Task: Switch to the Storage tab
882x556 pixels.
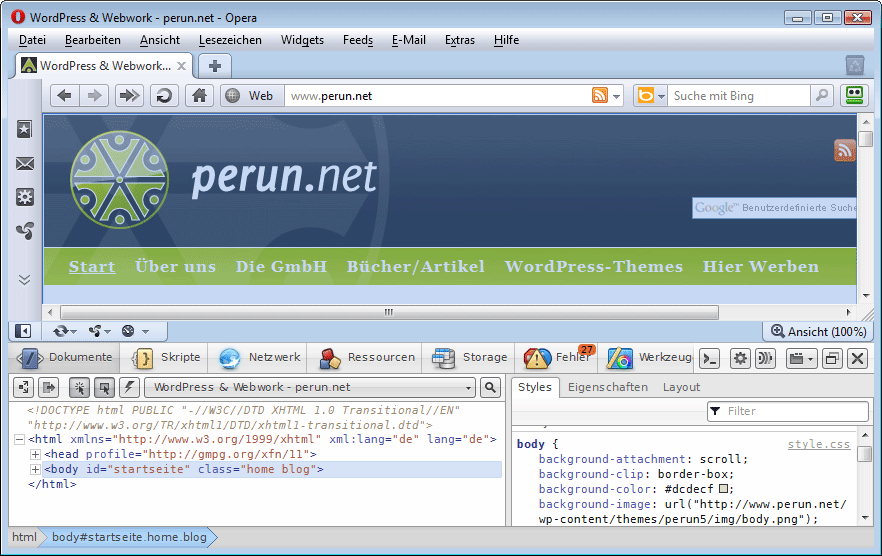Action: (470, 357)
